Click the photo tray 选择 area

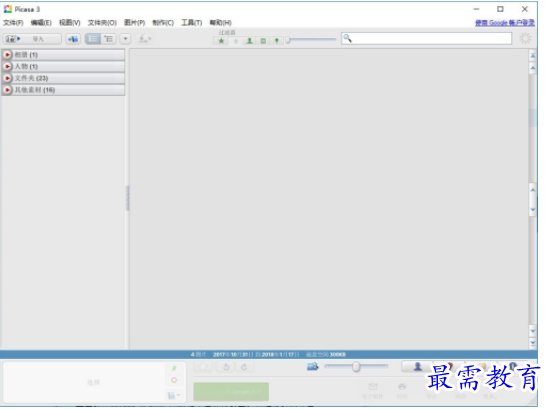tap(93, 382)
